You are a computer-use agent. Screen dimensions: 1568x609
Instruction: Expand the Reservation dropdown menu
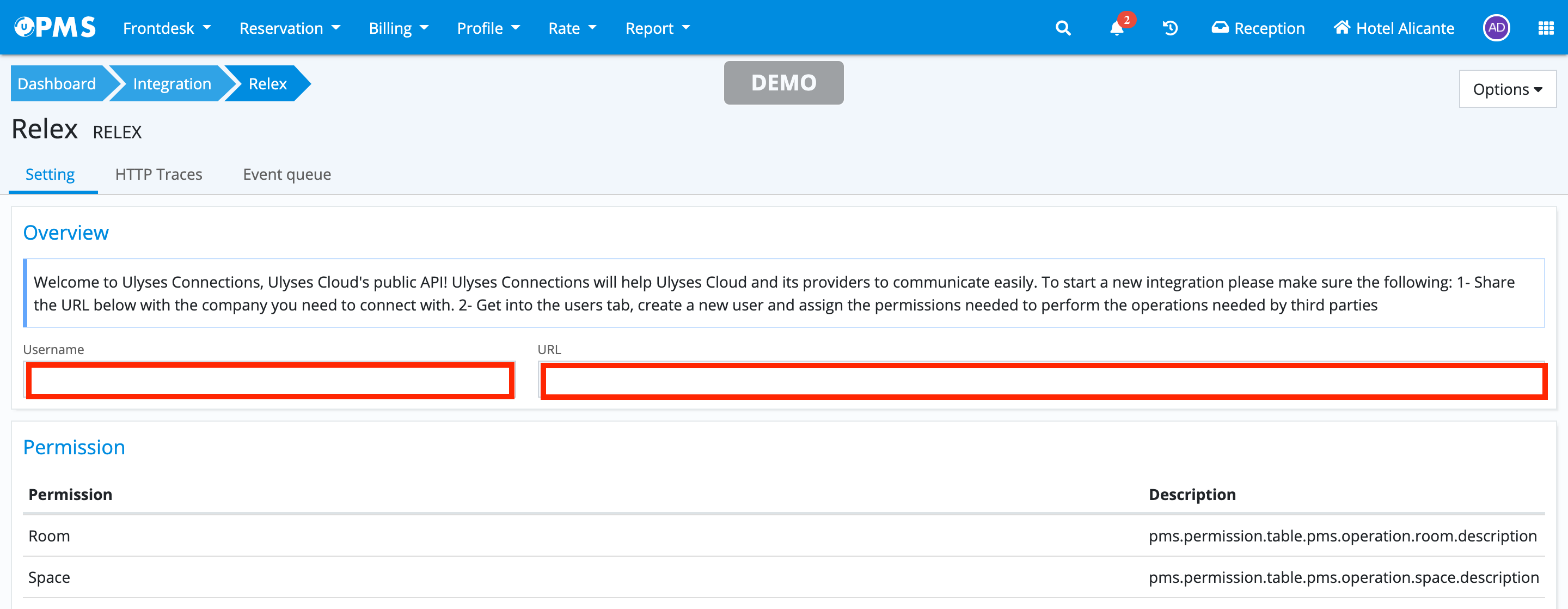[x=289, y=28]
